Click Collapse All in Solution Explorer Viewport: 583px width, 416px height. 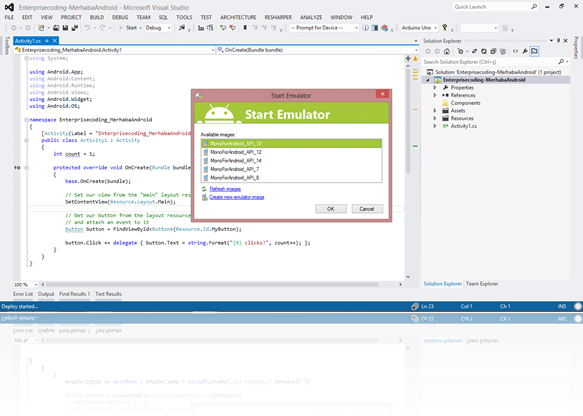(493, 51)
